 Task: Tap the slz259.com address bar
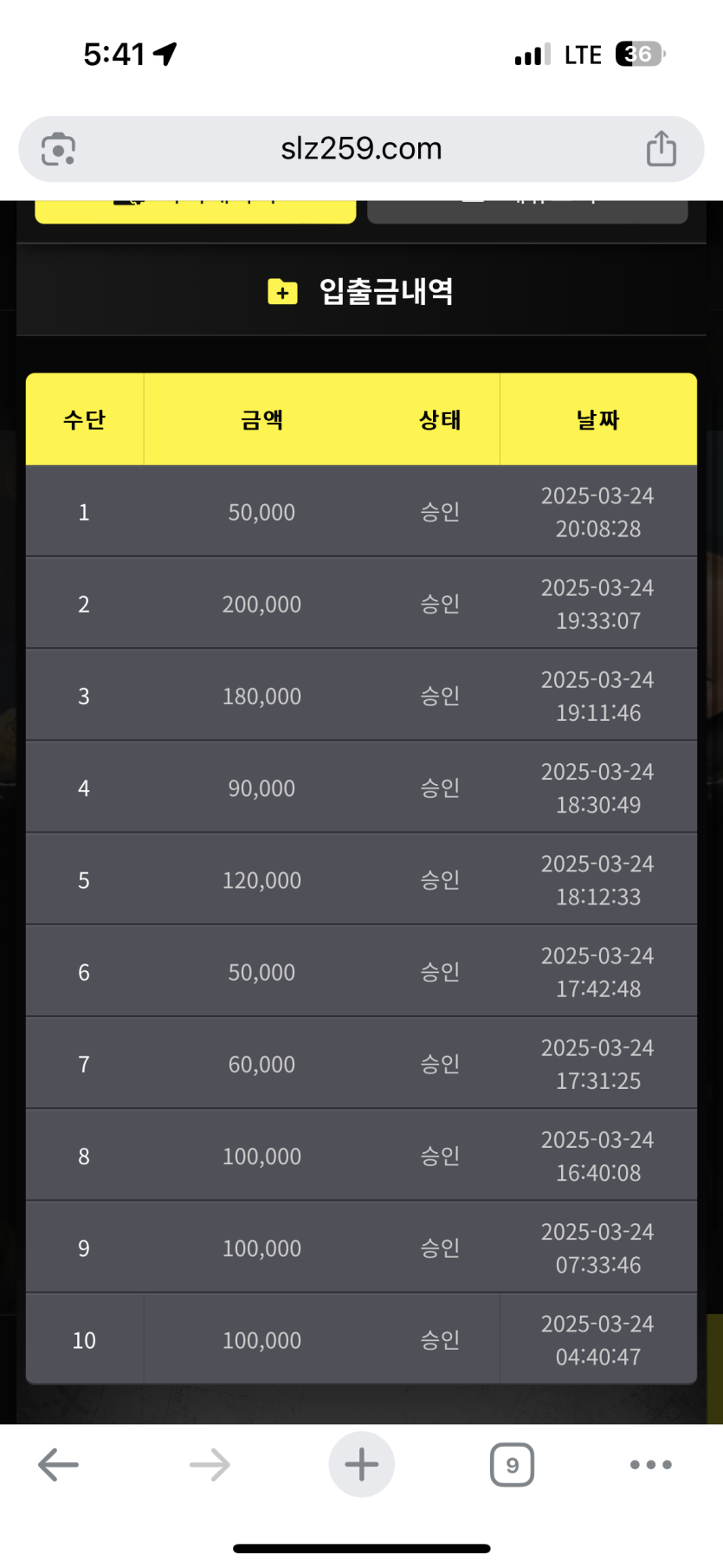[x=361, y=149]
